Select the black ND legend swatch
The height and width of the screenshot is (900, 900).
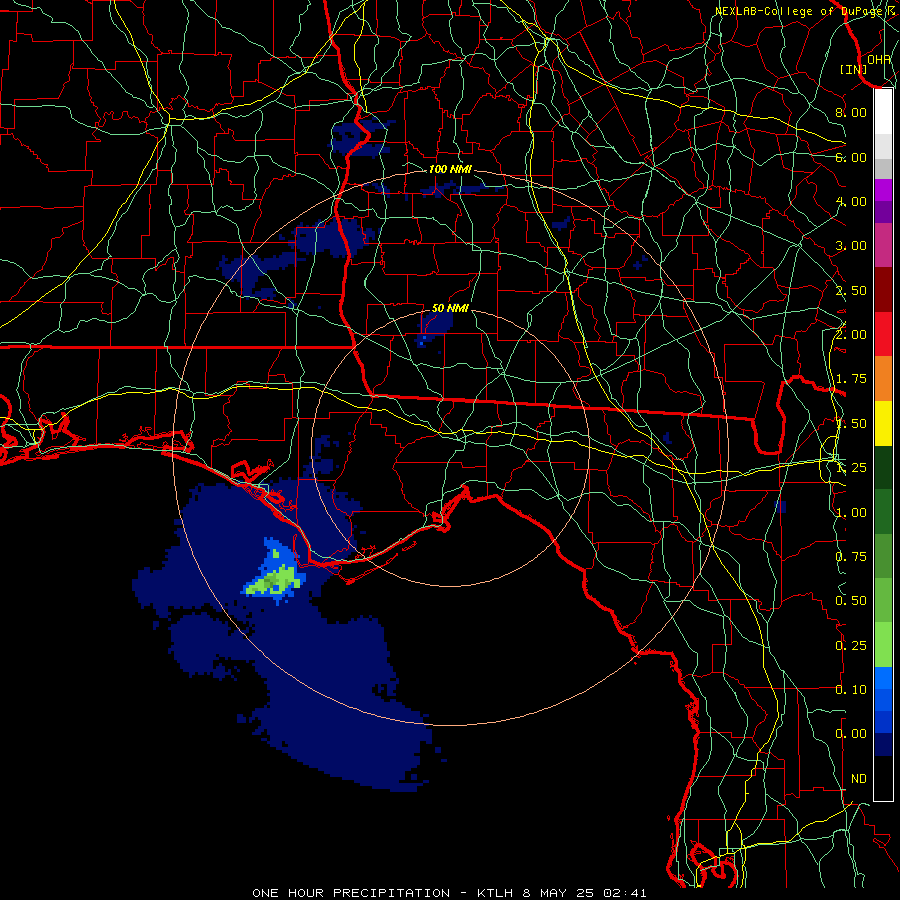click(883, 778)
